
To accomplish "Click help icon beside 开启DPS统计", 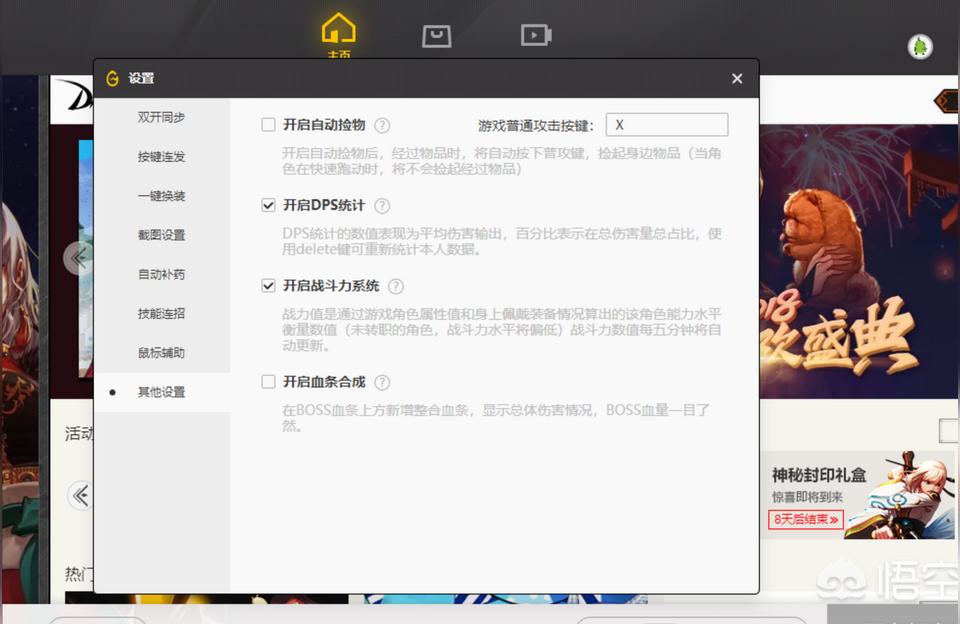I will 382,206.
